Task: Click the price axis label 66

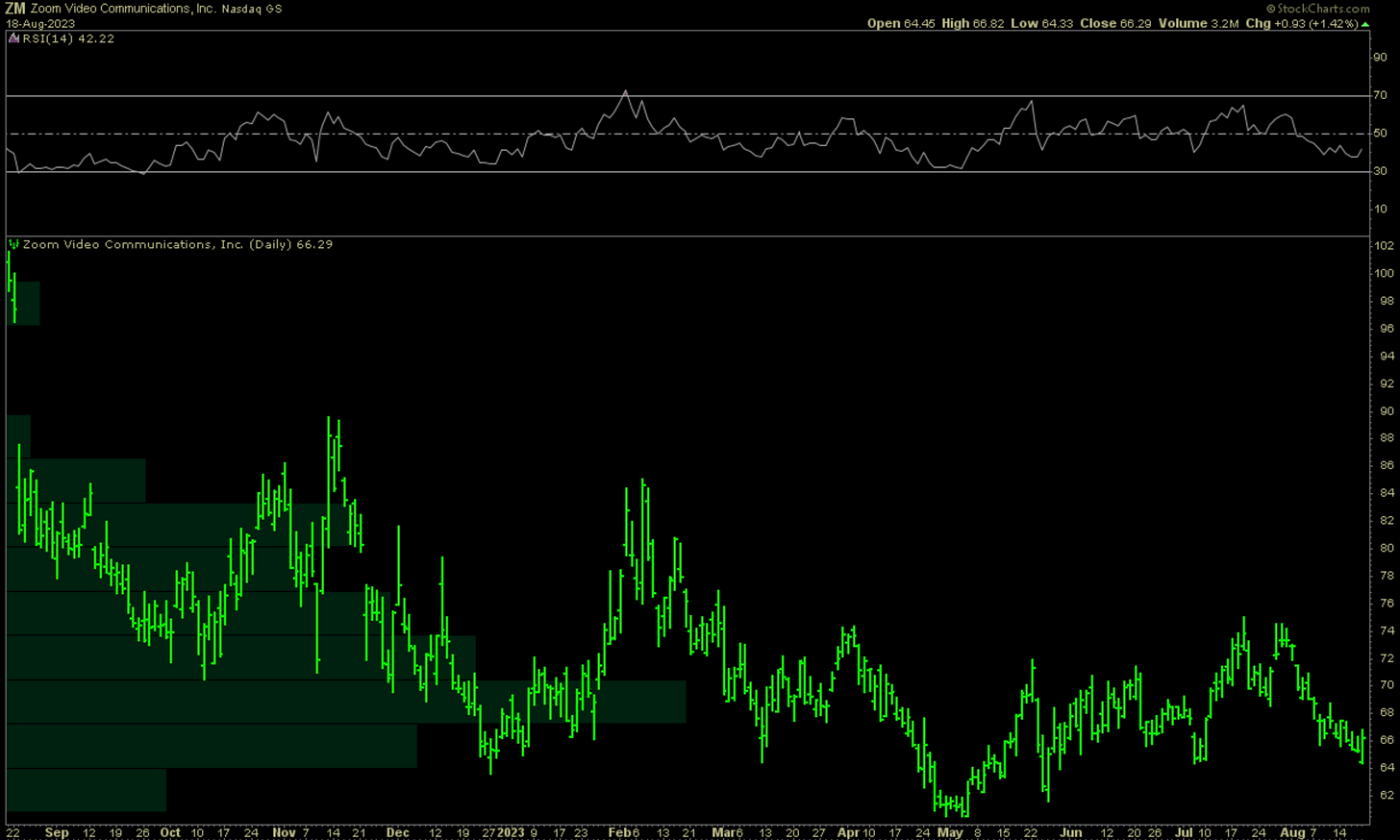Action: [1387, 740]
